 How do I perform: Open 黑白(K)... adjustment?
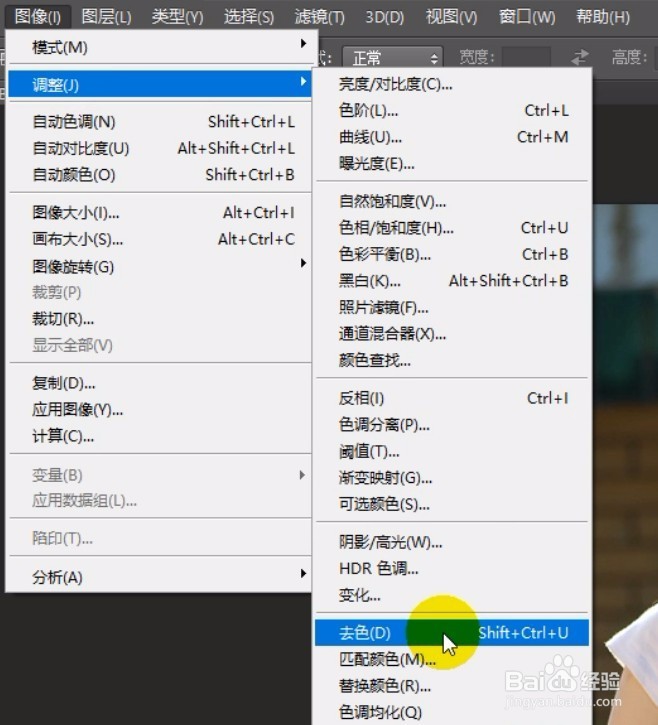452,280
